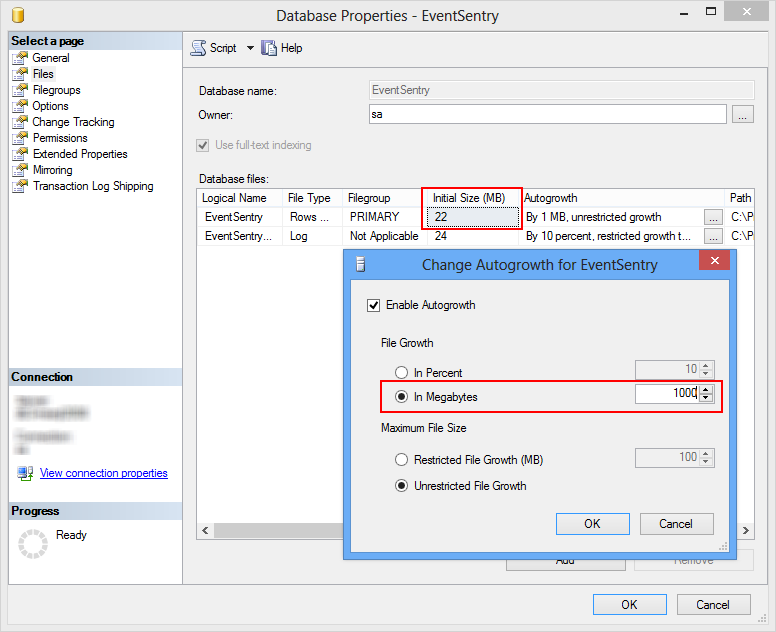
Task: Select the In Percent radio button
Action: tap(401, 372)
